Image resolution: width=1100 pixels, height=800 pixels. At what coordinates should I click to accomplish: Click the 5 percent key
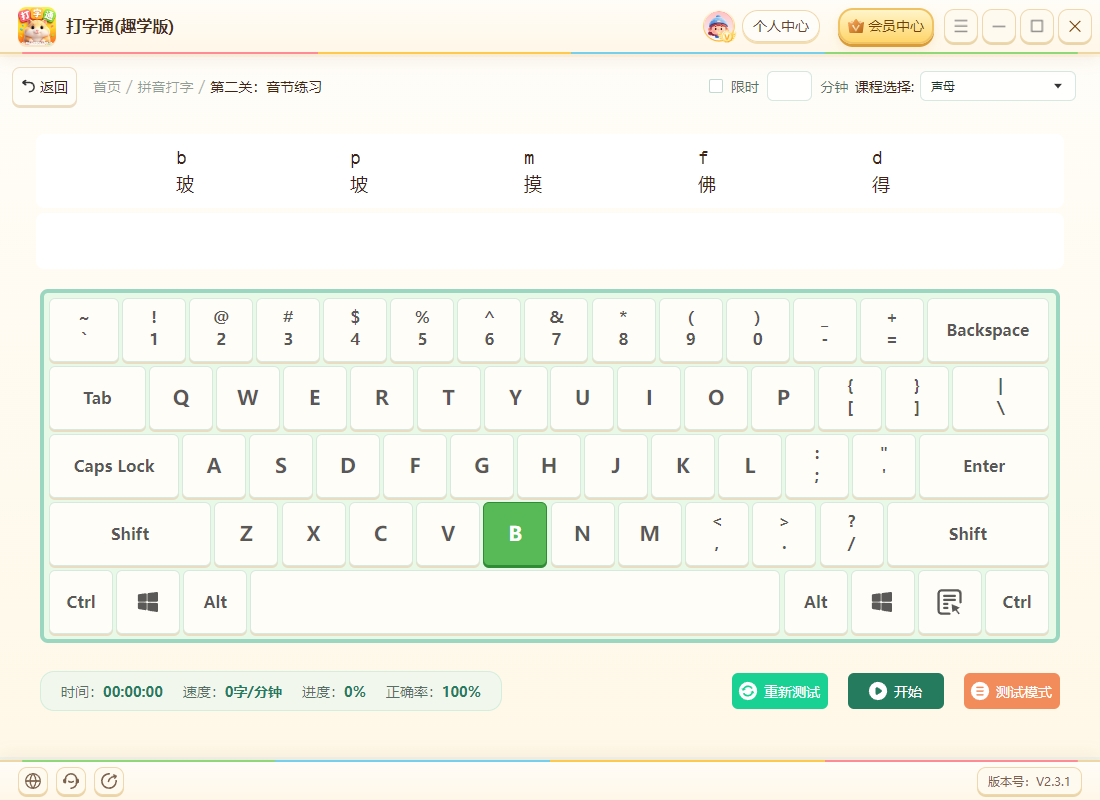[x=422, y=330]
